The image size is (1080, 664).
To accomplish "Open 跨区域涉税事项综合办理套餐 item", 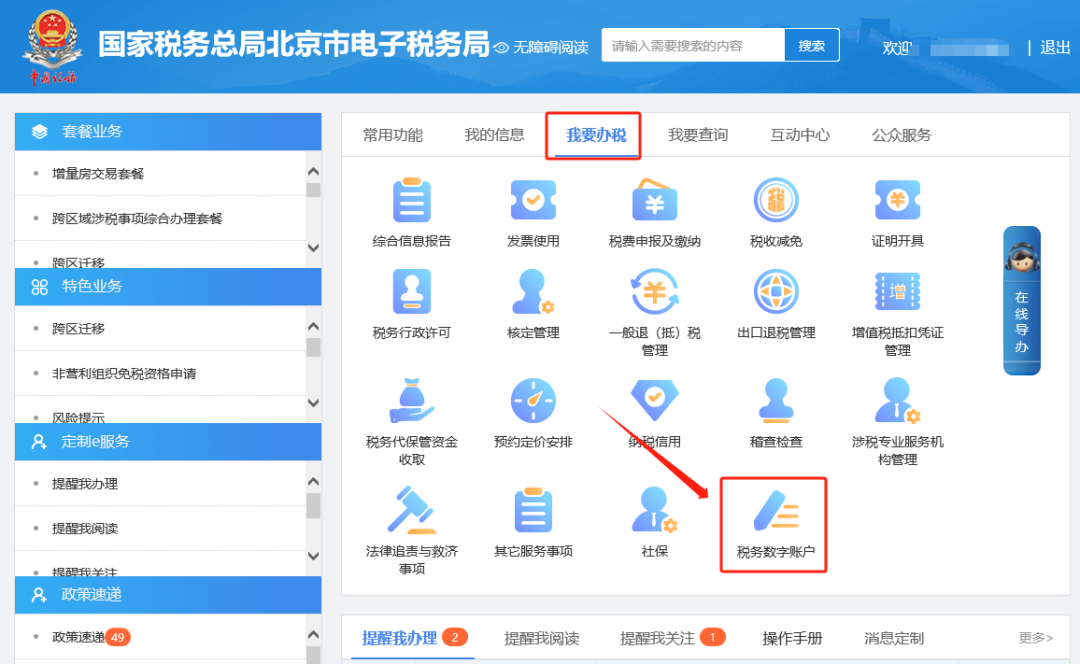I will coord(137,218).
